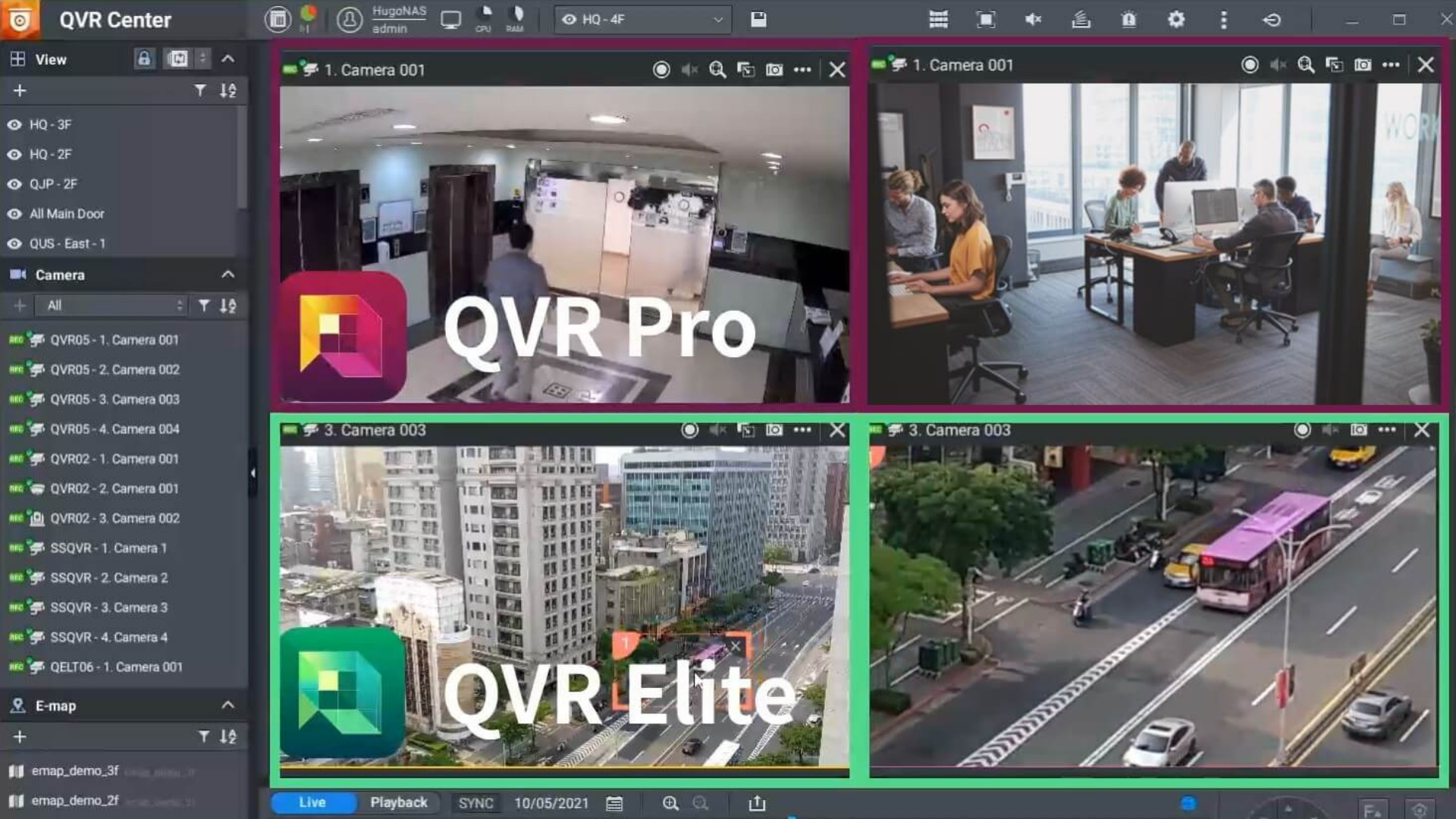The image size is (1456, 819).
Task: Collapse the left sidebar with arrow handle
Action: [253, 472]
